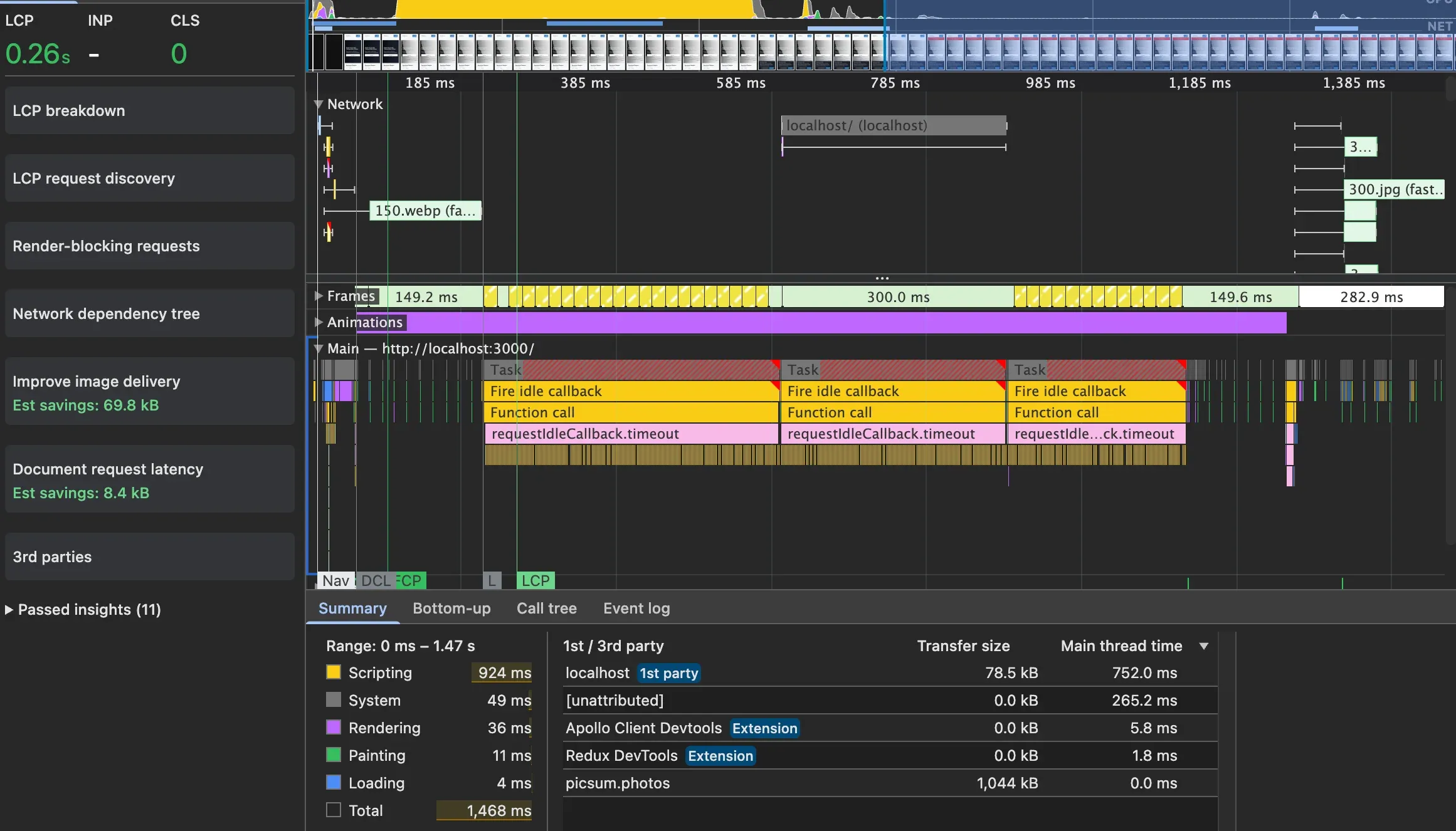
Task: Click the System gray color swatch
Action: 334,700
